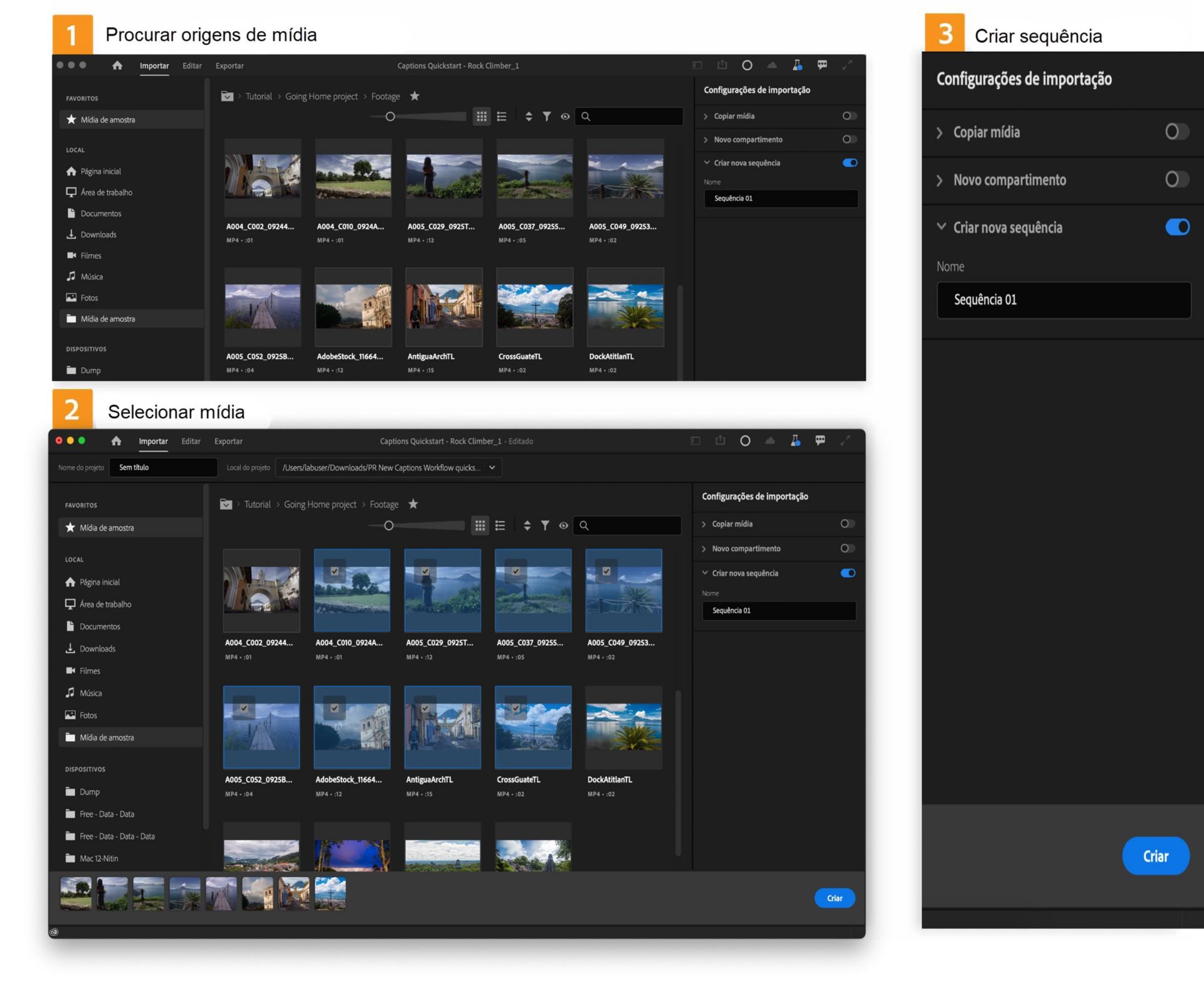The width and height of the screenshot is (1204, 985).
Task: Expand the Copiar mídia settings section
Action: pyautogui.click(x=939, y=132)
